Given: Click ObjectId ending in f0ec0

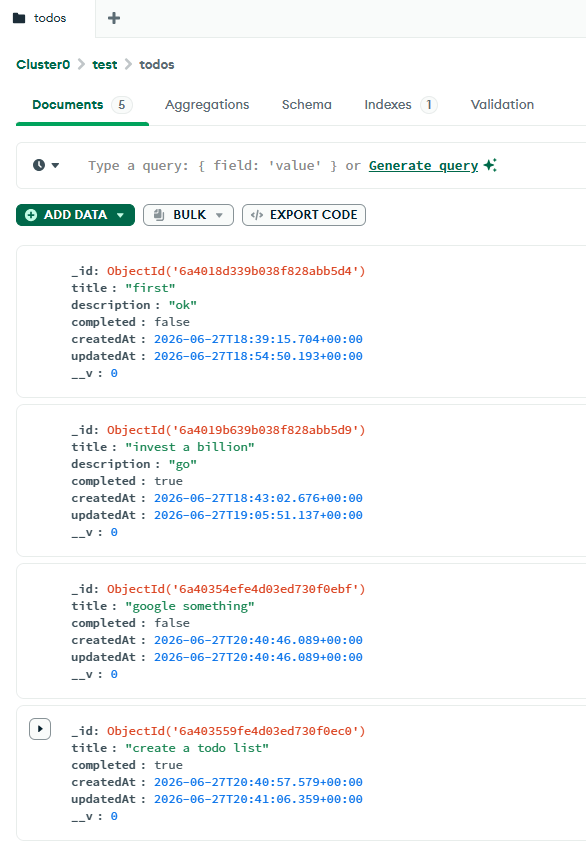Looking at the screenshot, I should coord(236,731).
